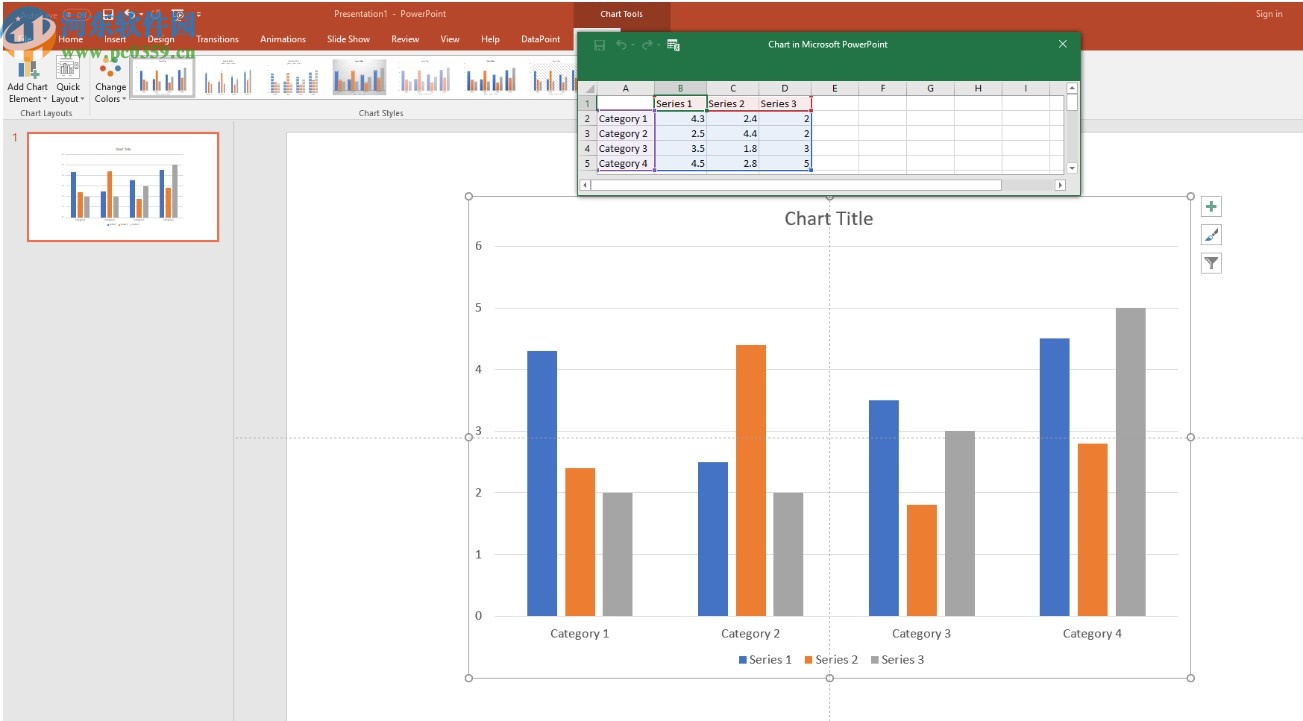1303x721 pixels.
Task: Select the Series 3 header cell in data sheet
Action: [x=784, y=103]
